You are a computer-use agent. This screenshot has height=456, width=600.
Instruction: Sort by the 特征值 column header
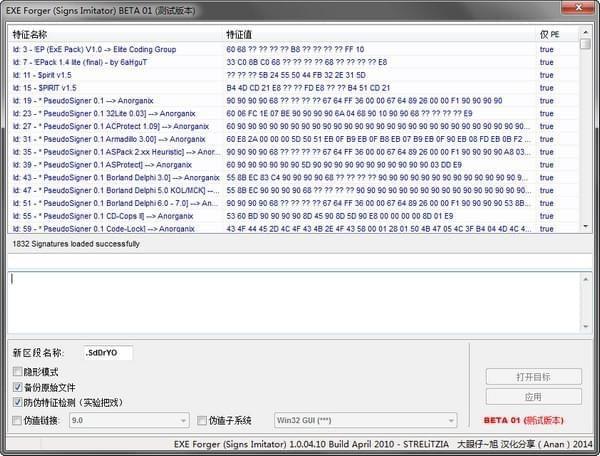pos(380,34)
